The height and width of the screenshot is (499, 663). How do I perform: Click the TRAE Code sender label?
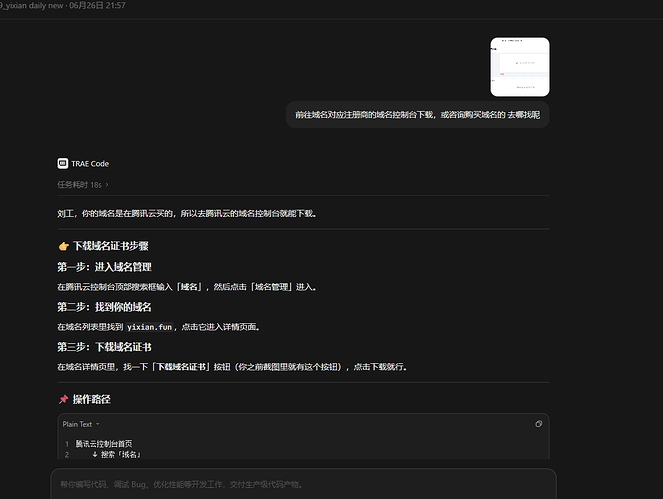(90, 164)
